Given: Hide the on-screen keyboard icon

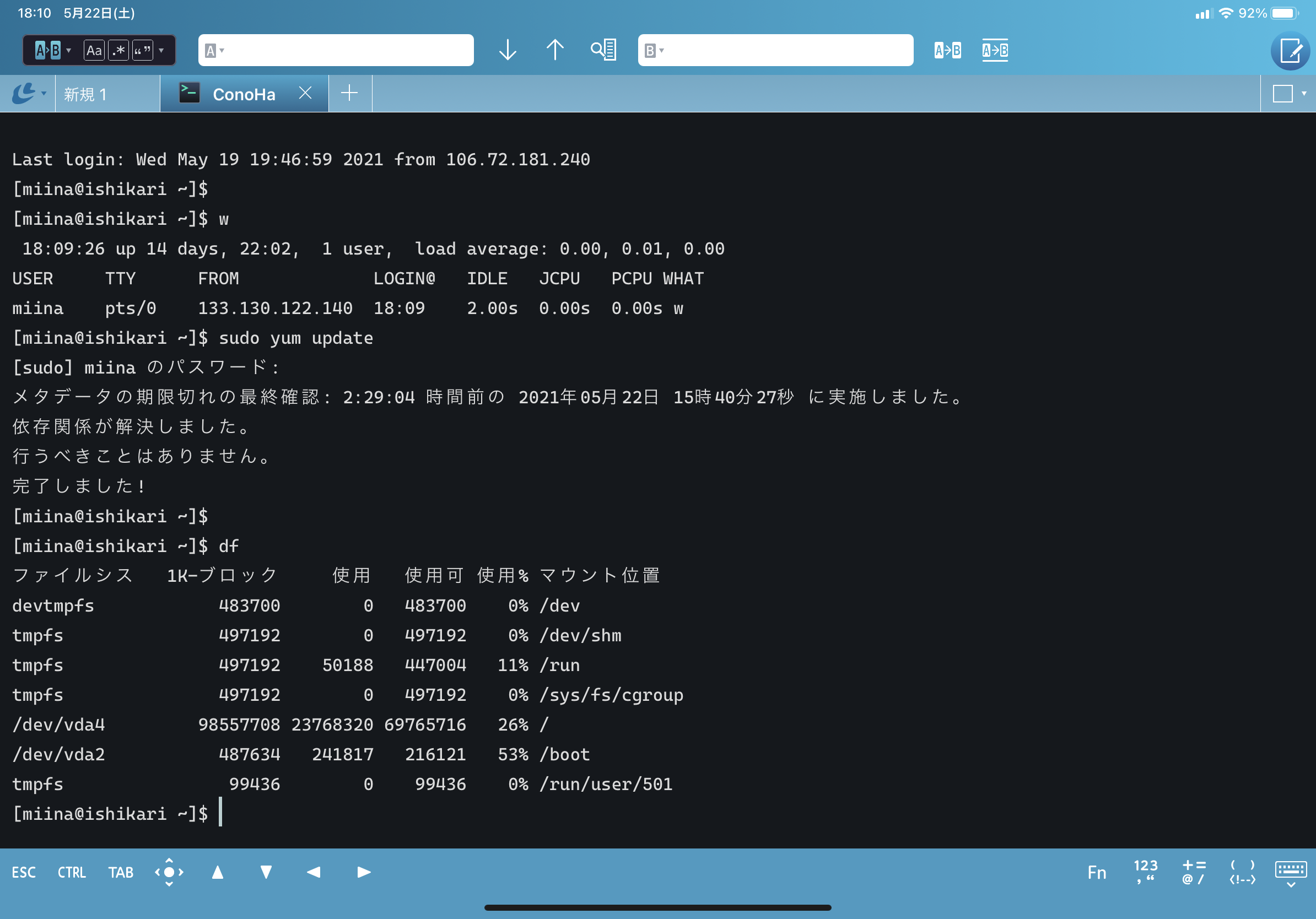Looking at the screenshot, I should (x=1290, y=873).
